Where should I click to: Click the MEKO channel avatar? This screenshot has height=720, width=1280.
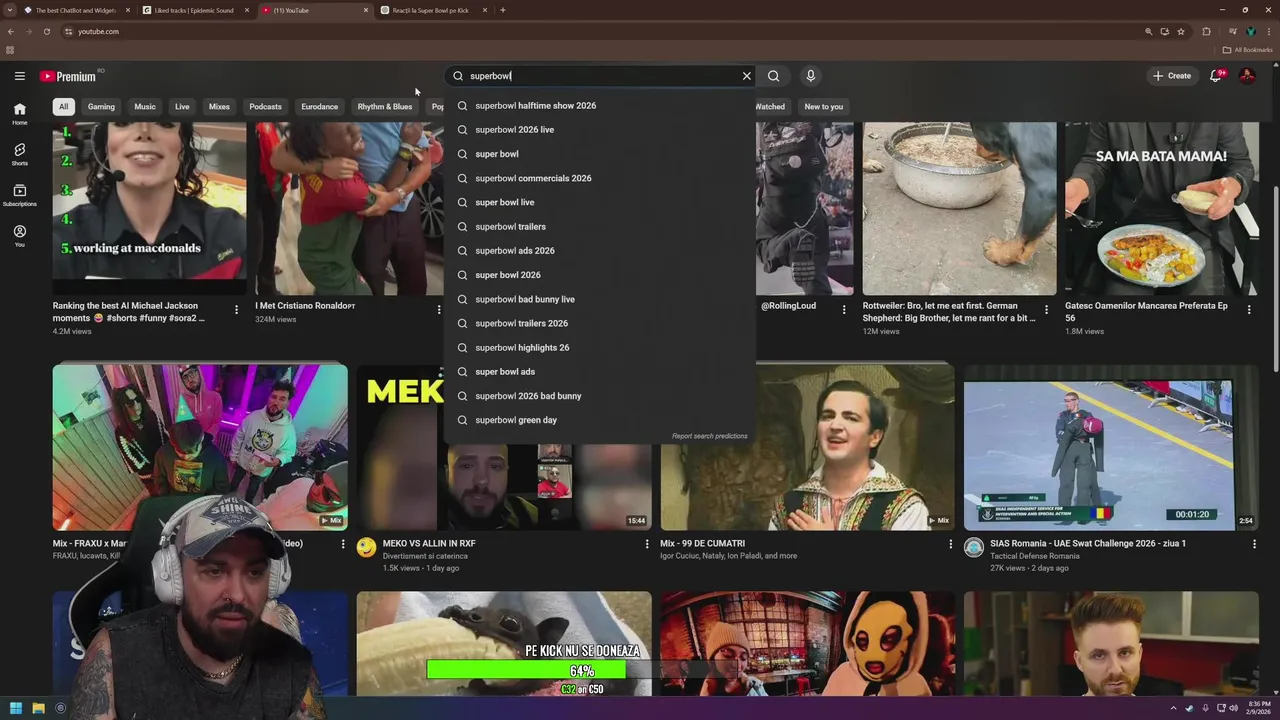[x=366, y=547]
